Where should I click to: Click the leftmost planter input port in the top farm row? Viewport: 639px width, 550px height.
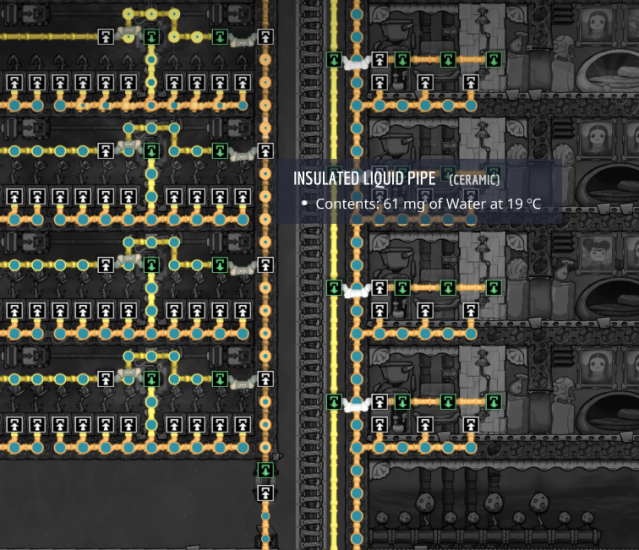(14, 83)
